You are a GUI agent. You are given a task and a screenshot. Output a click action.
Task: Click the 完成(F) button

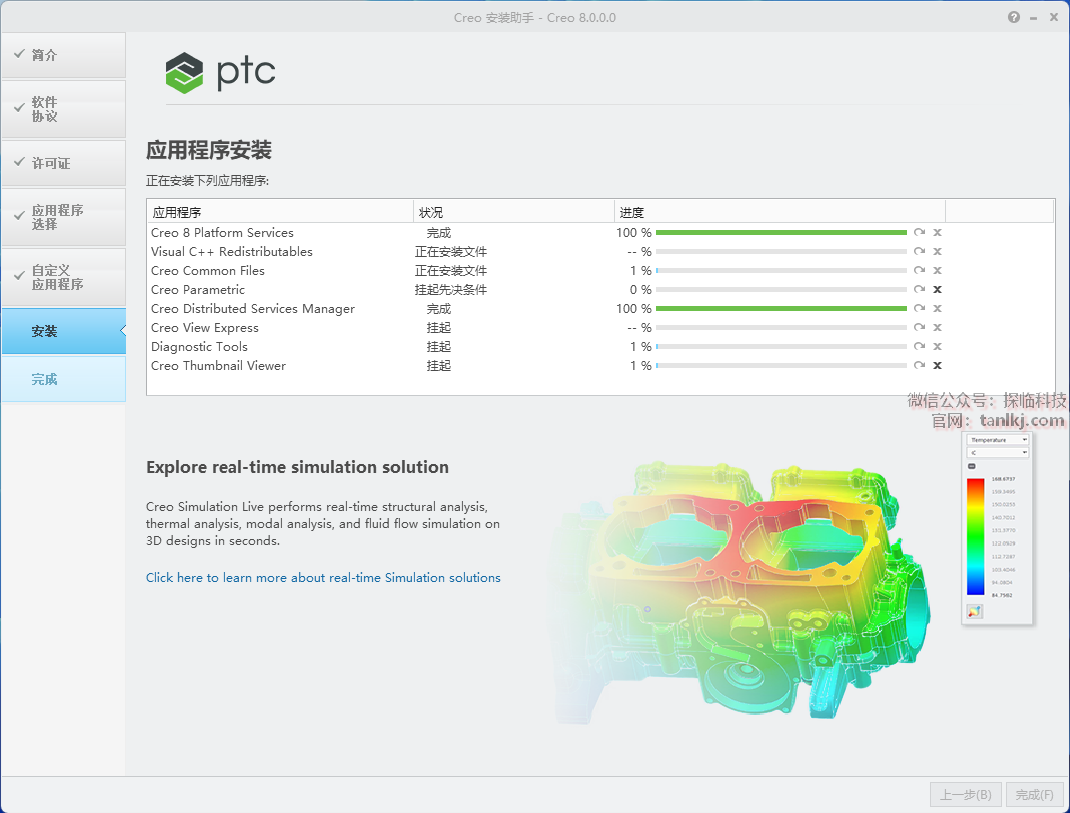pos(1035,795)
